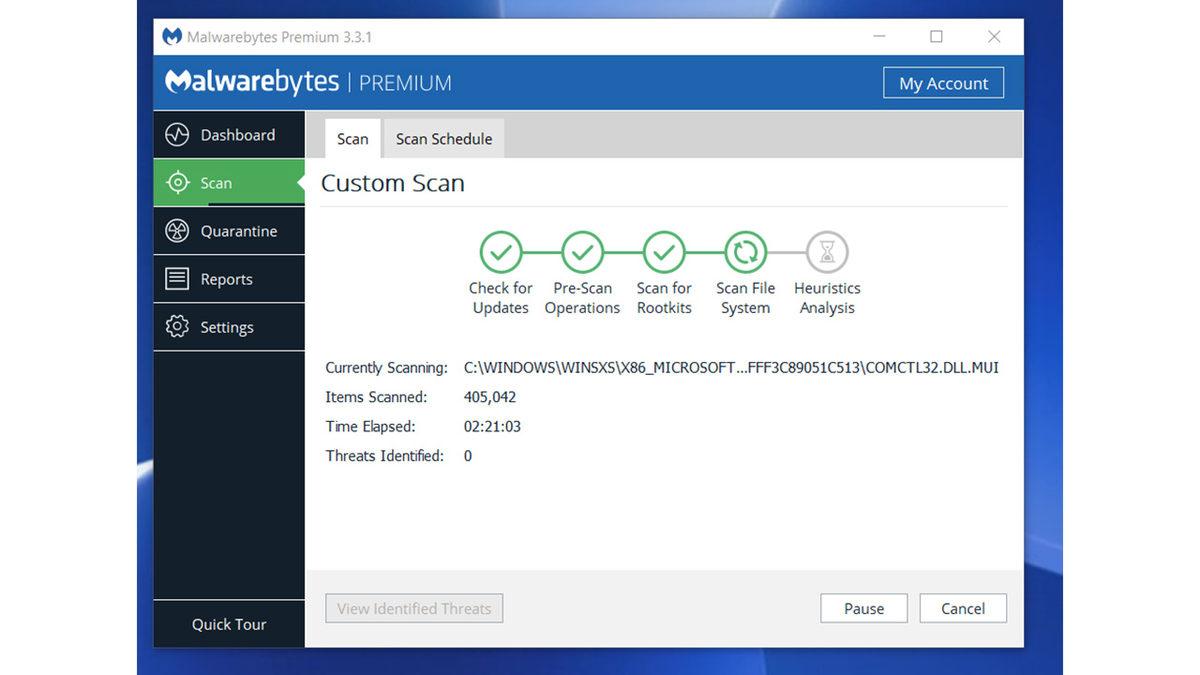Pause the running scan
1200x675 pixels.
863,608
